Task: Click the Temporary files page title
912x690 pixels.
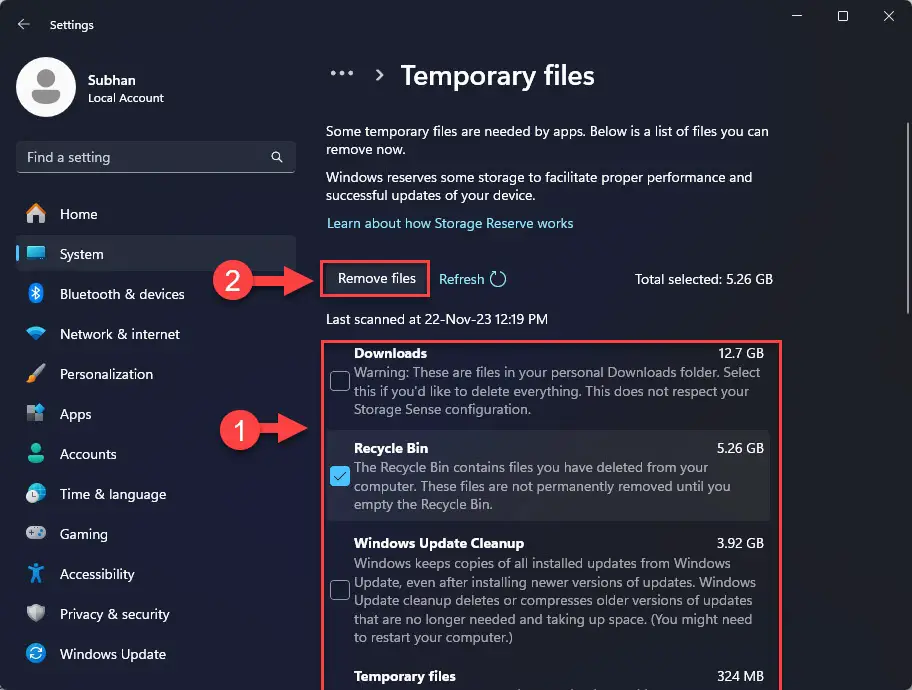Action: 498,76
